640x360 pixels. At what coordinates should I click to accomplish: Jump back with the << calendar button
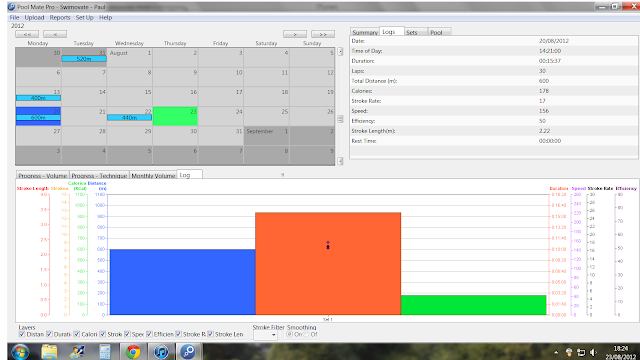tap(27, 34)
